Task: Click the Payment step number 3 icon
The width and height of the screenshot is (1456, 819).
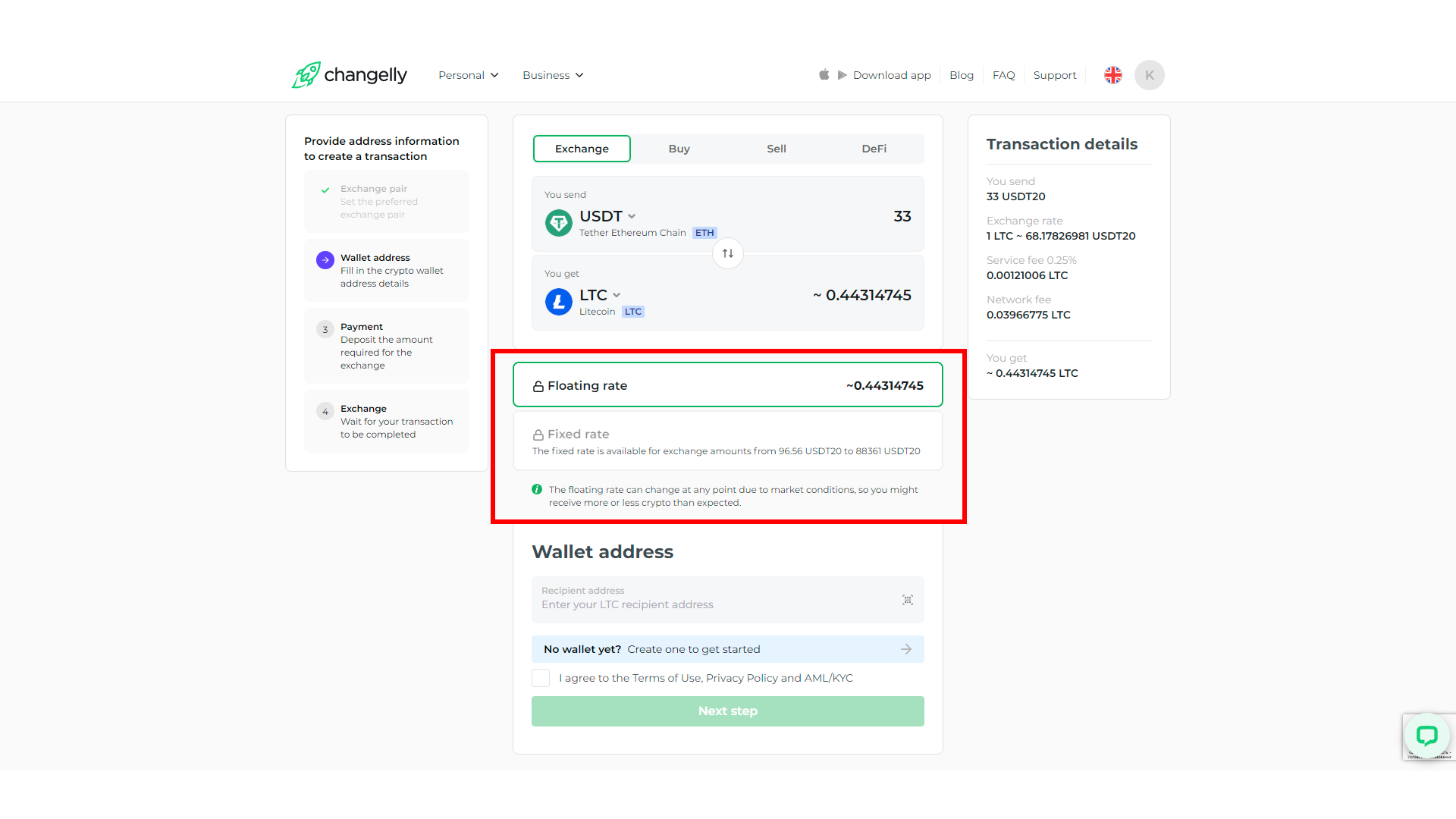Action: (x=325, y=329)
